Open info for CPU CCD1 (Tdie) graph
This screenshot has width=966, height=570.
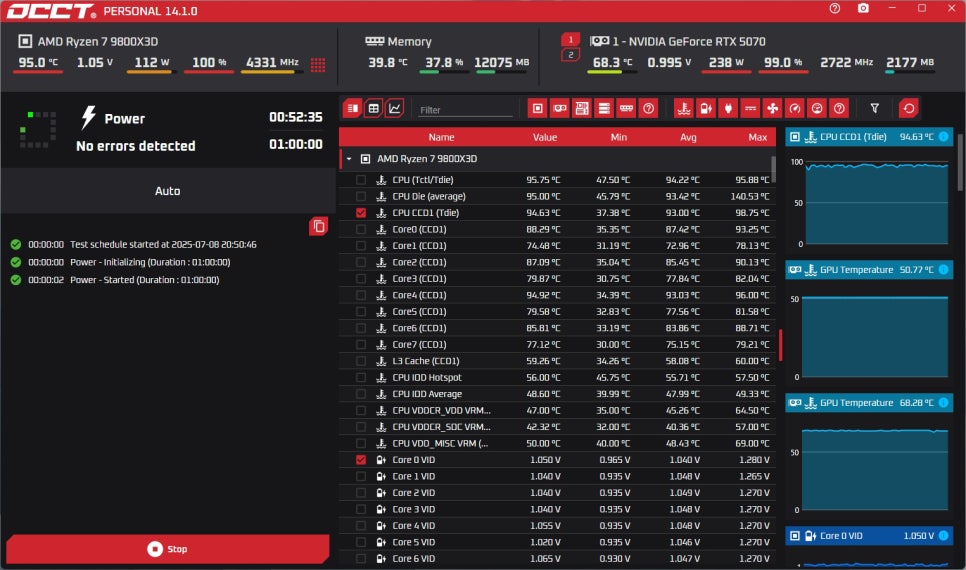pos(943,137)
